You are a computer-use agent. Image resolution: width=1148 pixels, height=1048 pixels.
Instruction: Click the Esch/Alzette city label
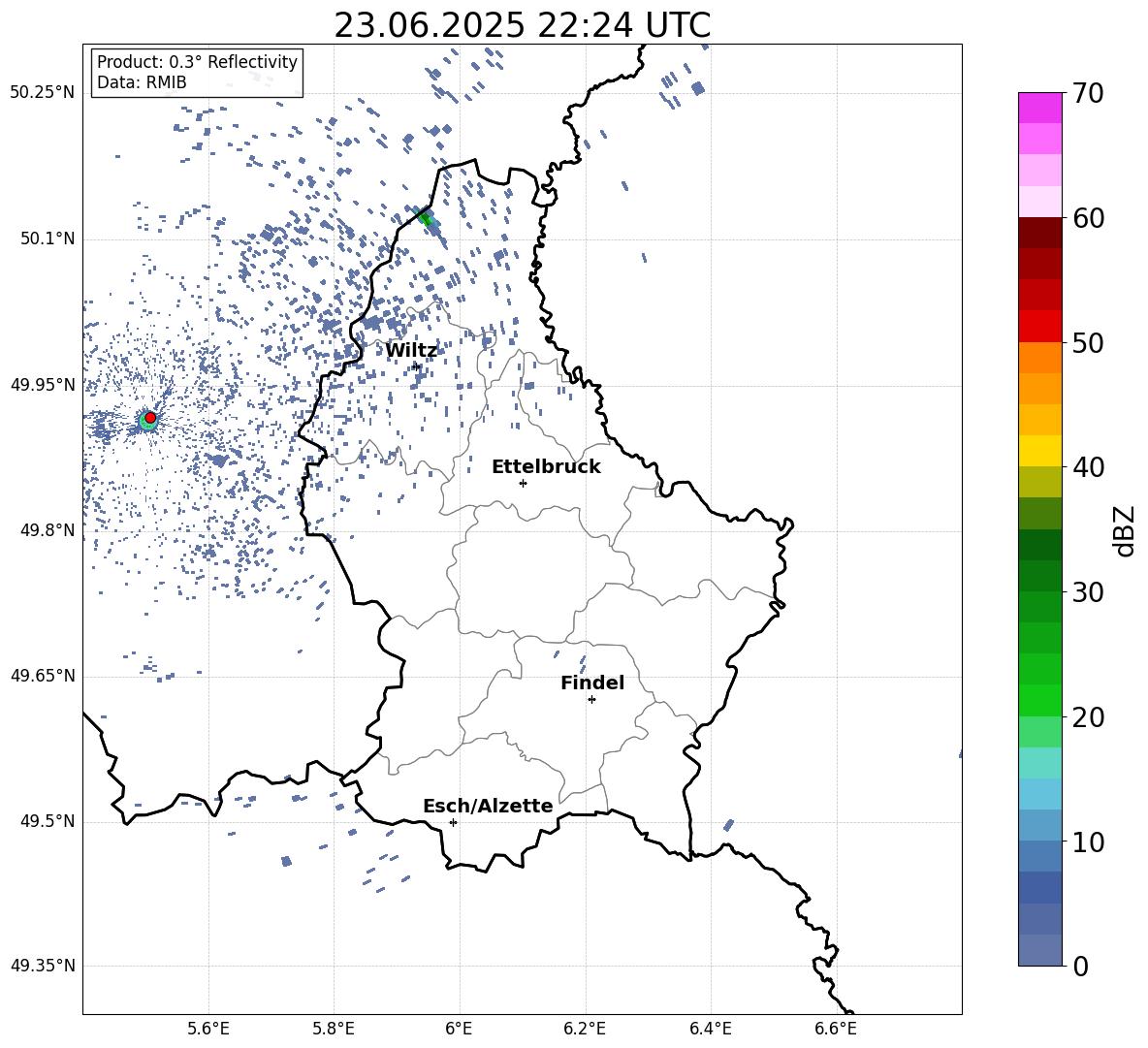point(488,806)
